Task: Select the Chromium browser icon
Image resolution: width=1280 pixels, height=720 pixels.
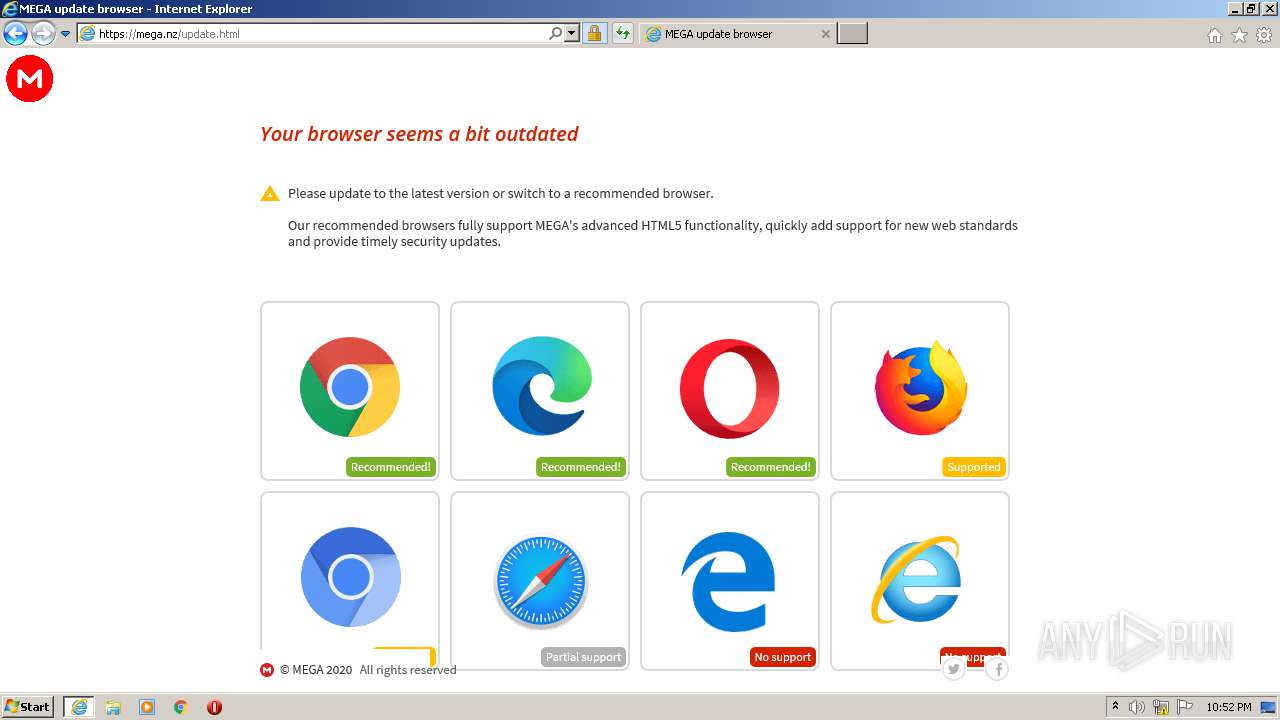Action: 350,577
